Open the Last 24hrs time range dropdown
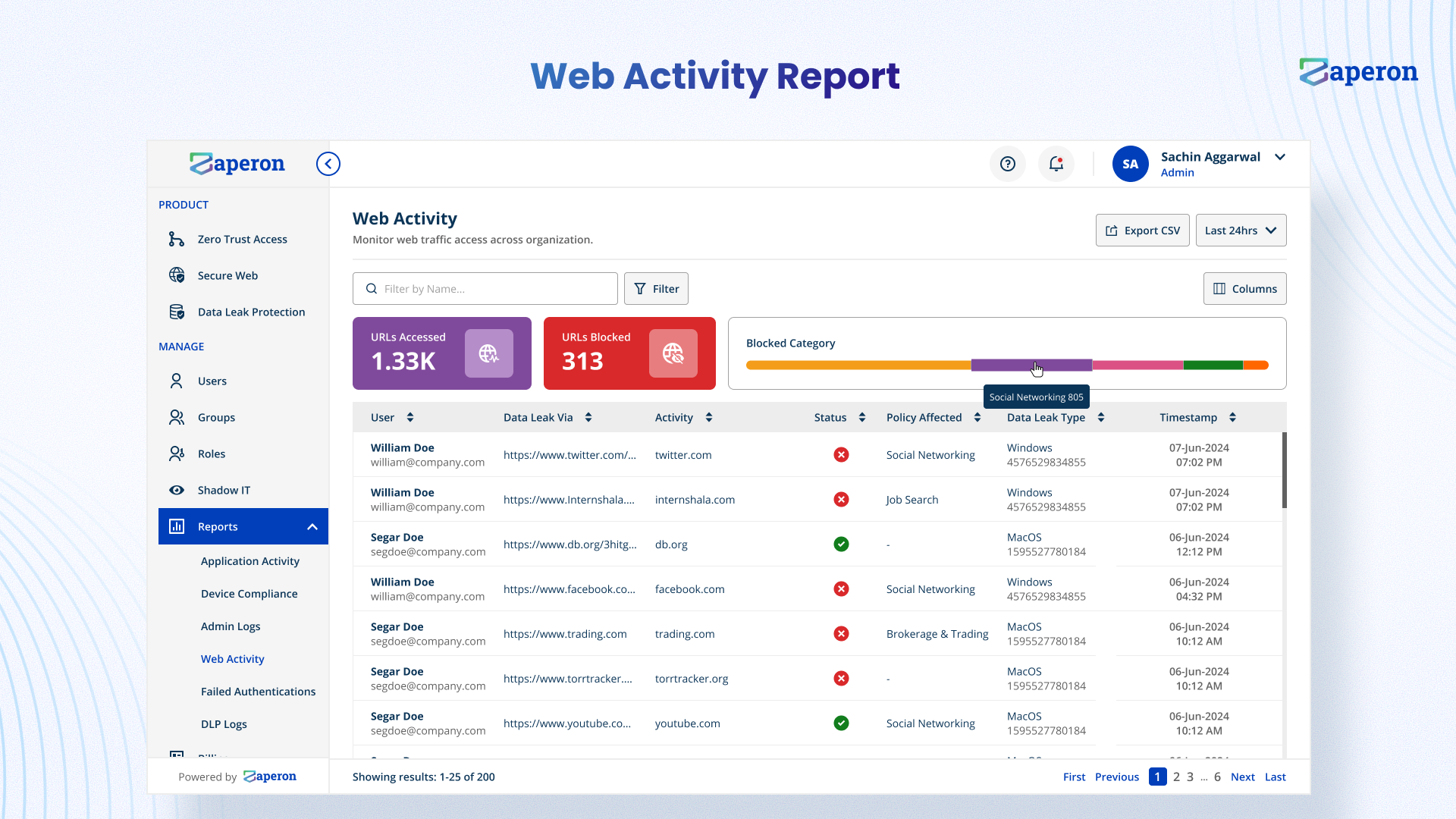 pos(1241,231)
